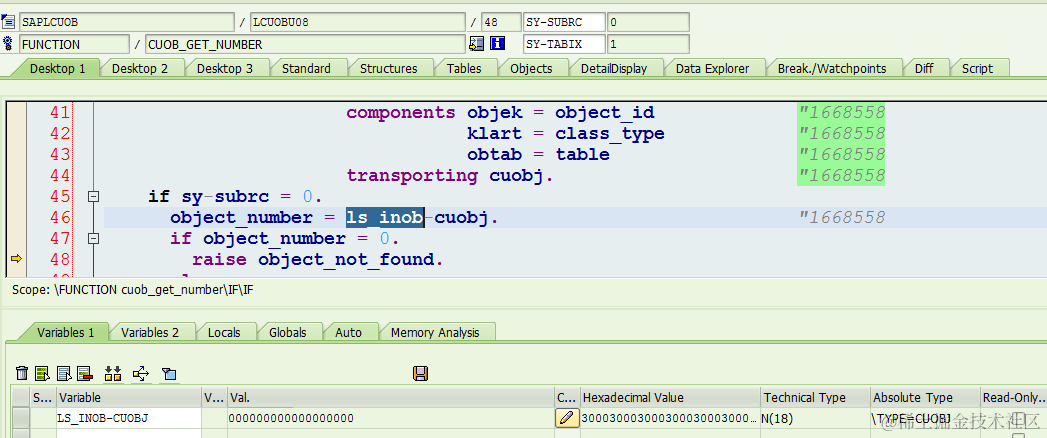Image resolution: width=1047 pixels, height=438 pixels.
Task: Click the list icon with red minus
Action: [x=84, y=373]
